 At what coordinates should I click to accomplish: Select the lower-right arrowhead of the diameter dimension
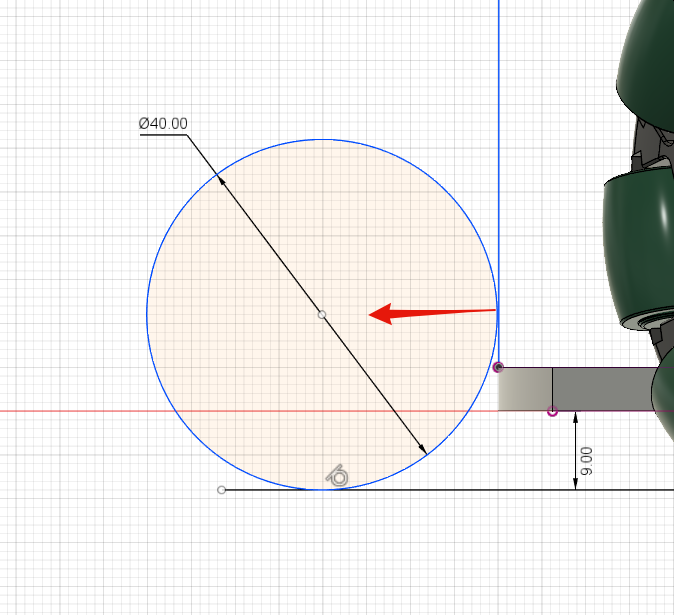(423, 450)
